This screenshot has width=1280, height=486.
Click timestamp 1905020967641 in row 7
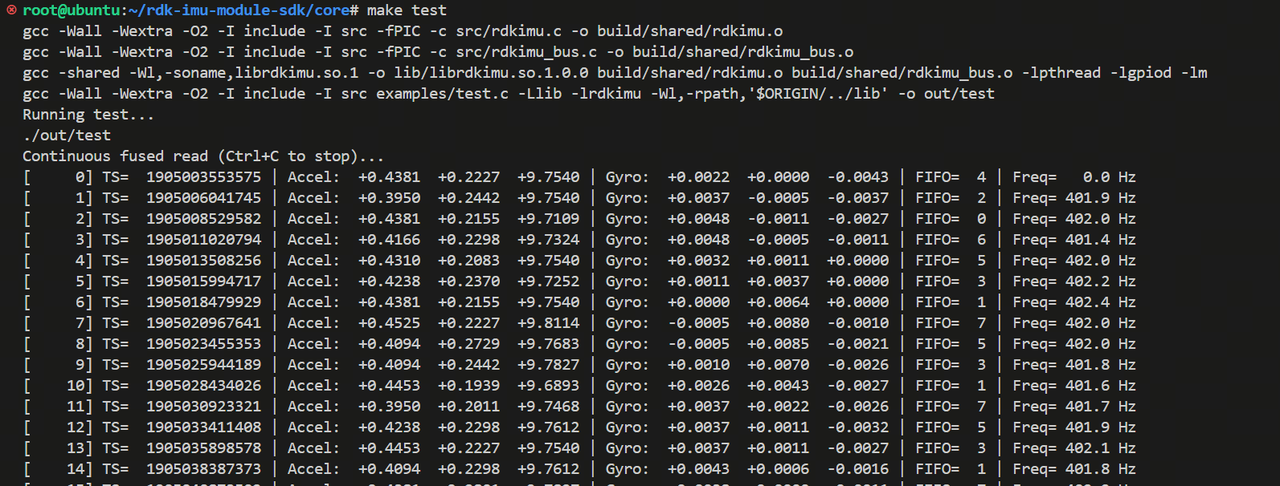coord(204,323)
